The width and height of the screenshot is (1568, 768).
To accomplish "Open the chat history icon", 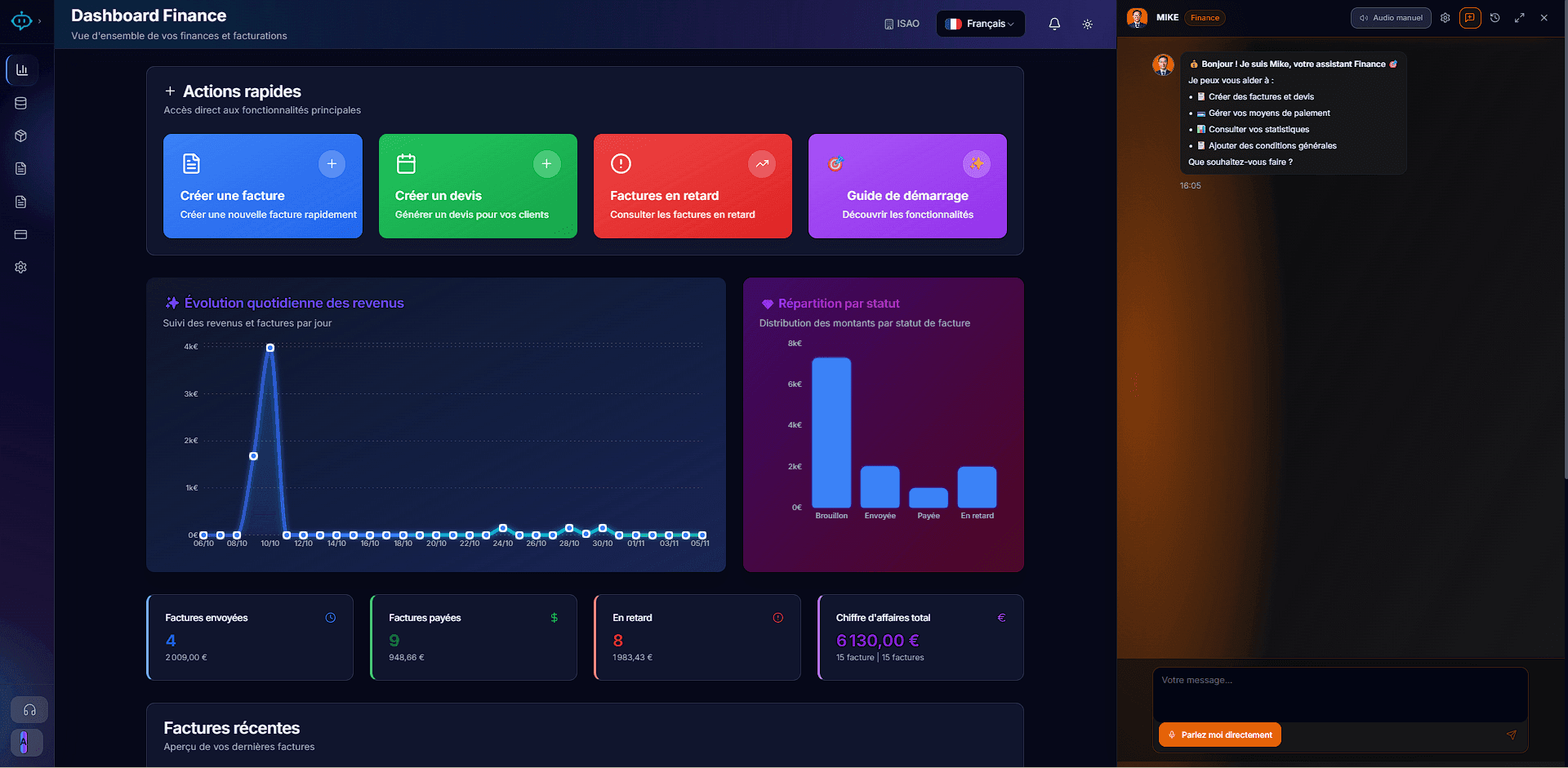I will pos(1495,17).
